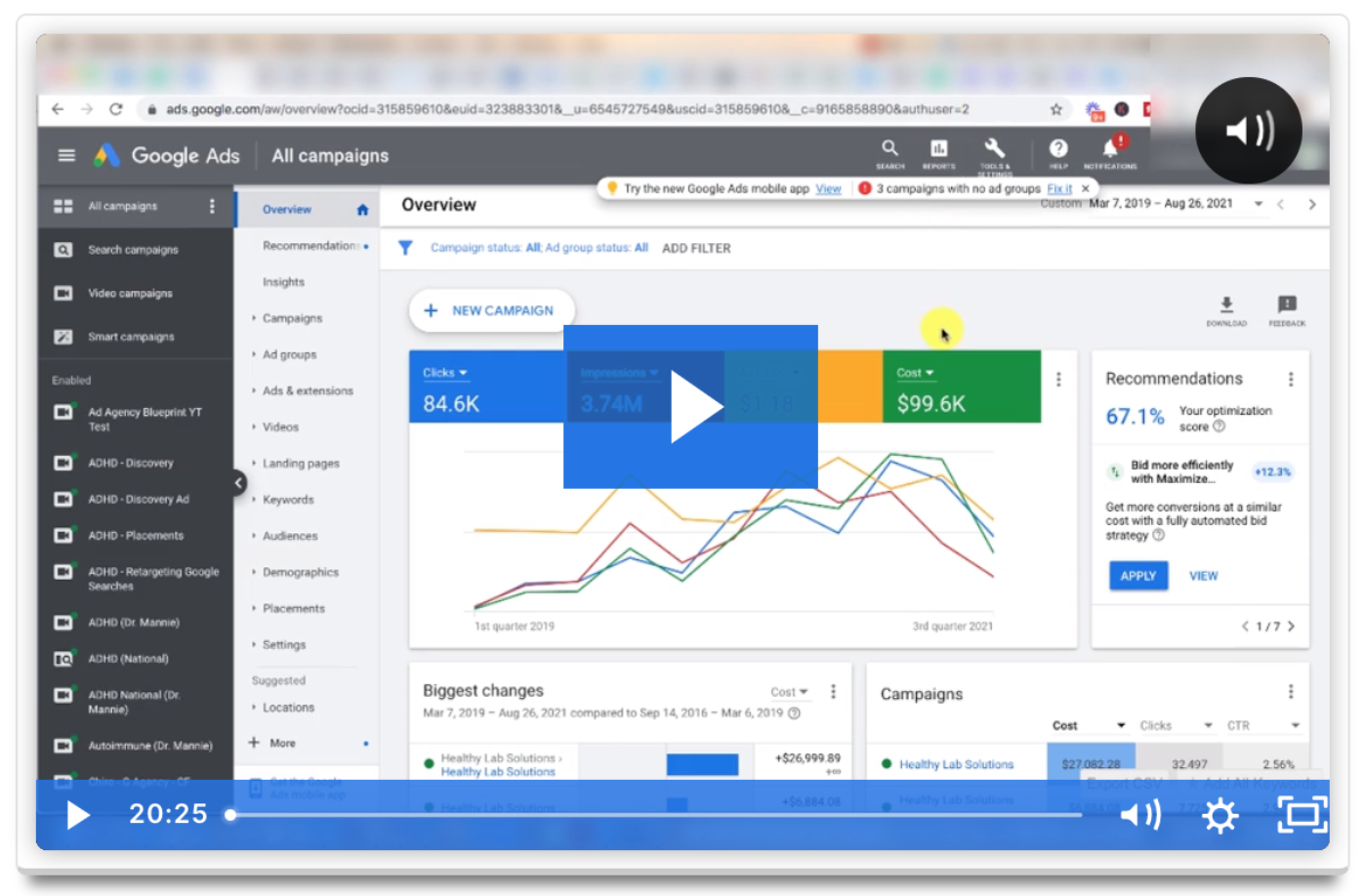Go to the next date range

(1312, 204)
